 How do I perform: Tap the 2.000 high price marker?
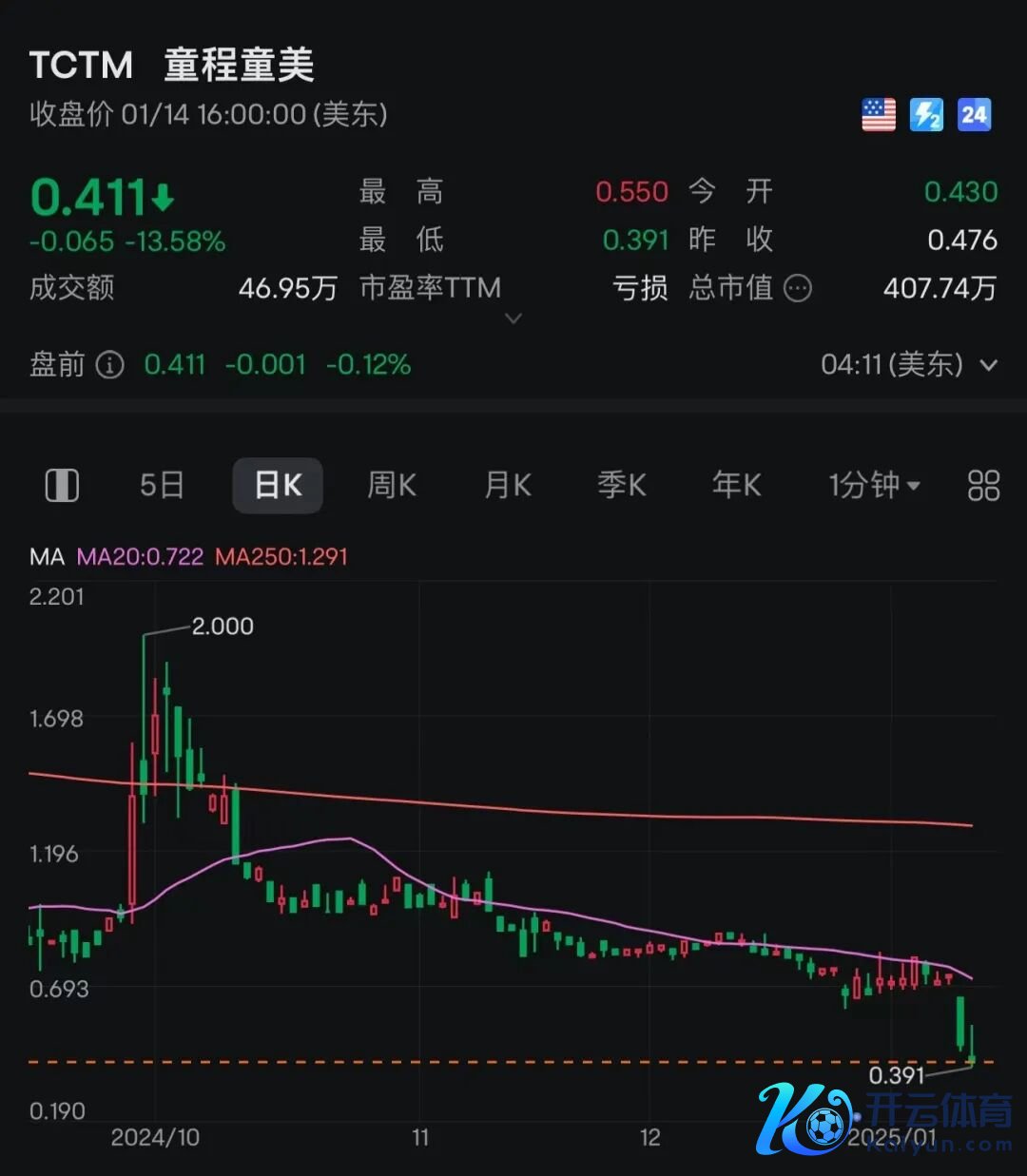click(x=223, y=627)
